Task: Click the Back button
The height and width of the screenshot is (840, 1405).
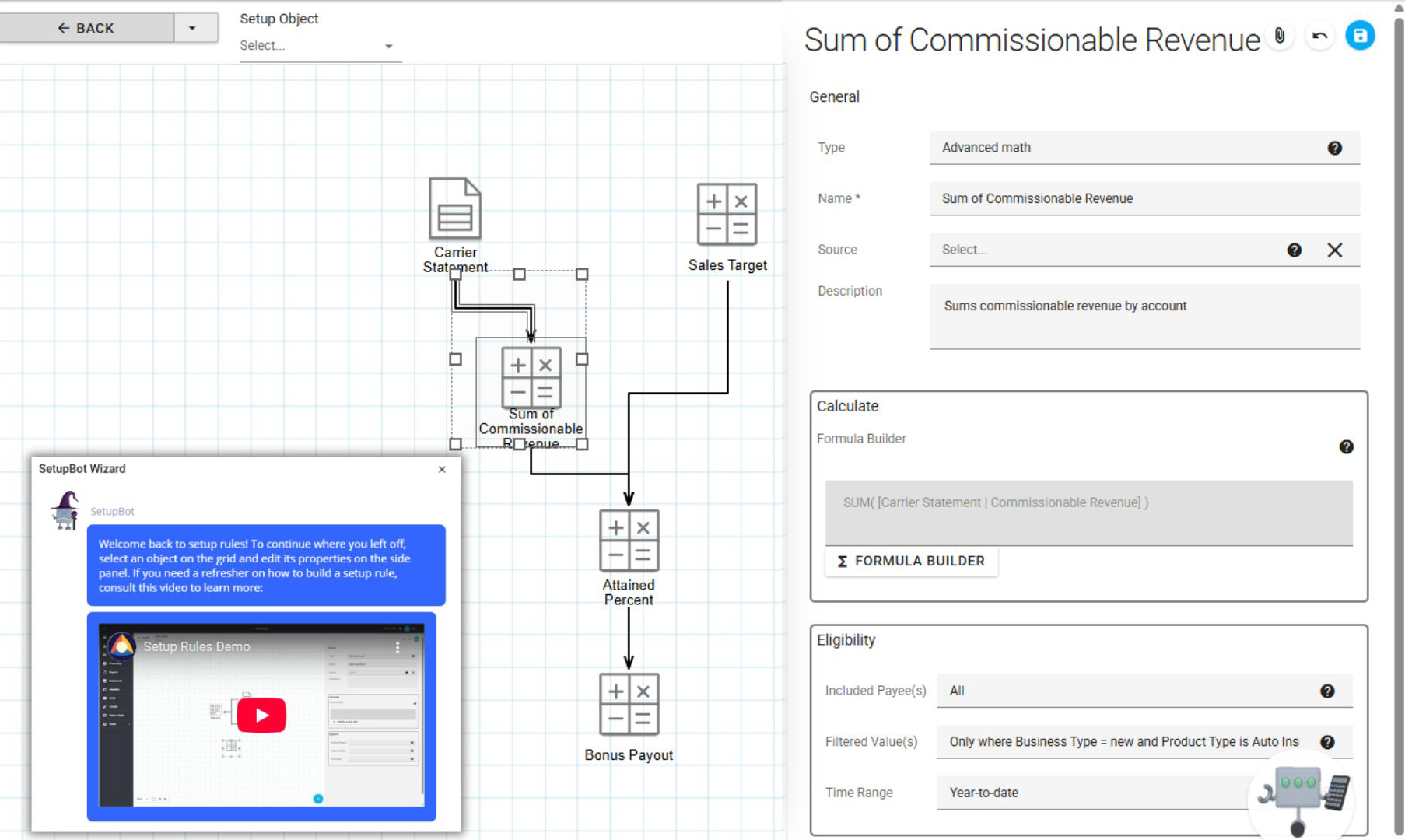Action: tap(86, 28)
